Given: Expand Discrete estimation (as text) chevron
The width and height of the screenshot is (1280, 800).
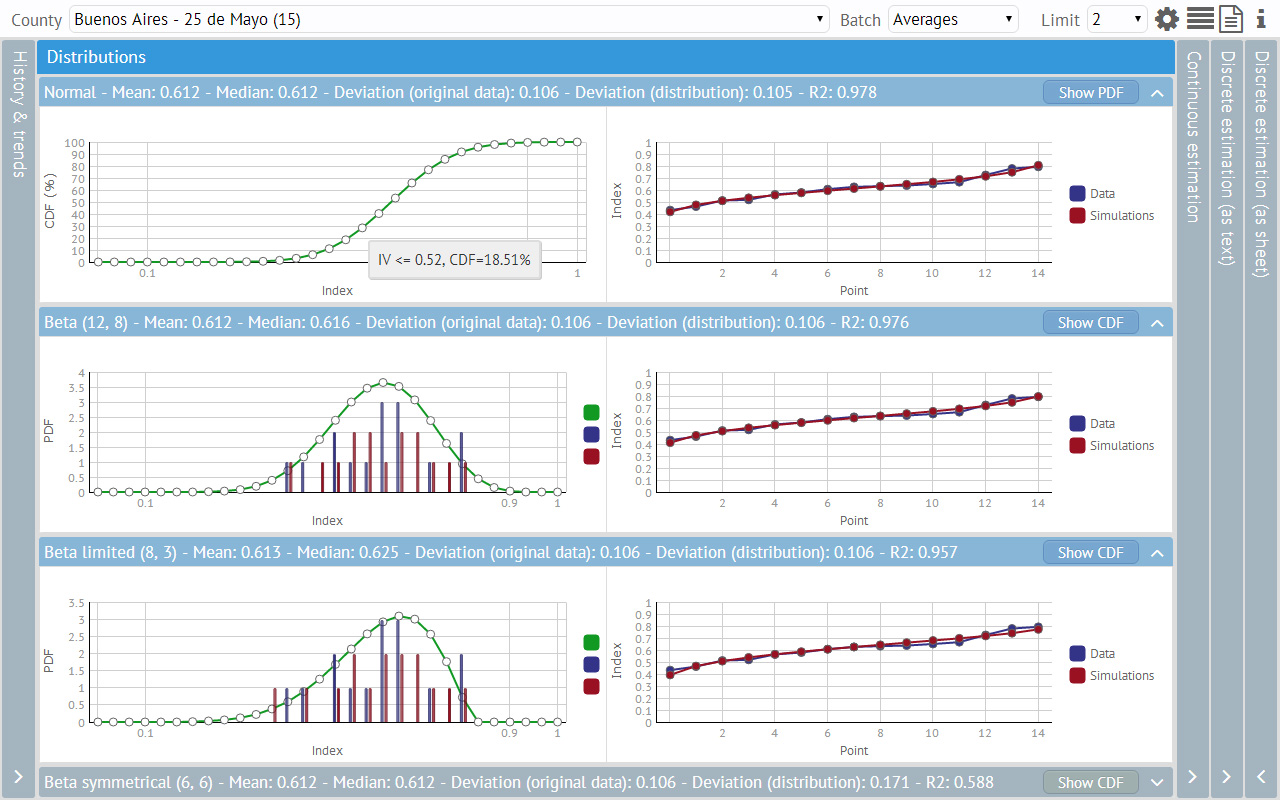Looking at the screenshot, I should coord(1226,776).
